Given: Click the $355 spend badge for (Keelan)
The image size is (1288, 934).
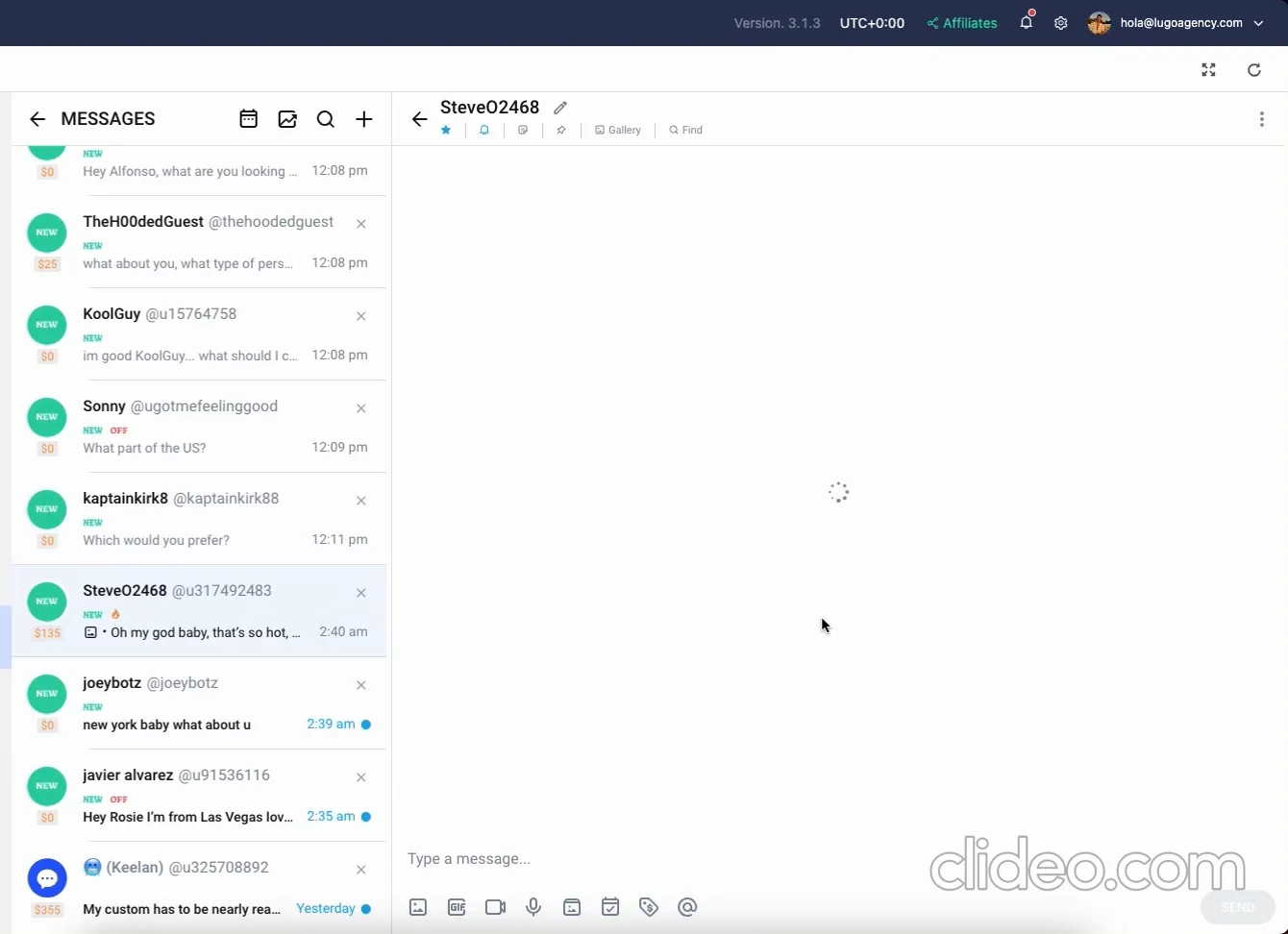Looking at the screenshot, I should pyautogui.click(x=47, y=910).
